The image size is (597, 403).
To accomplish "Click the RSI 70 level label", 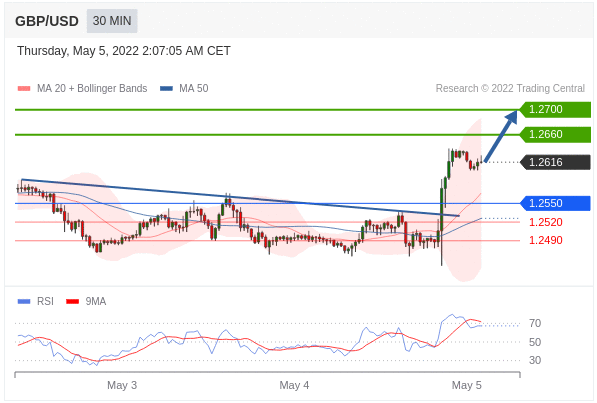I will (535, 323).
